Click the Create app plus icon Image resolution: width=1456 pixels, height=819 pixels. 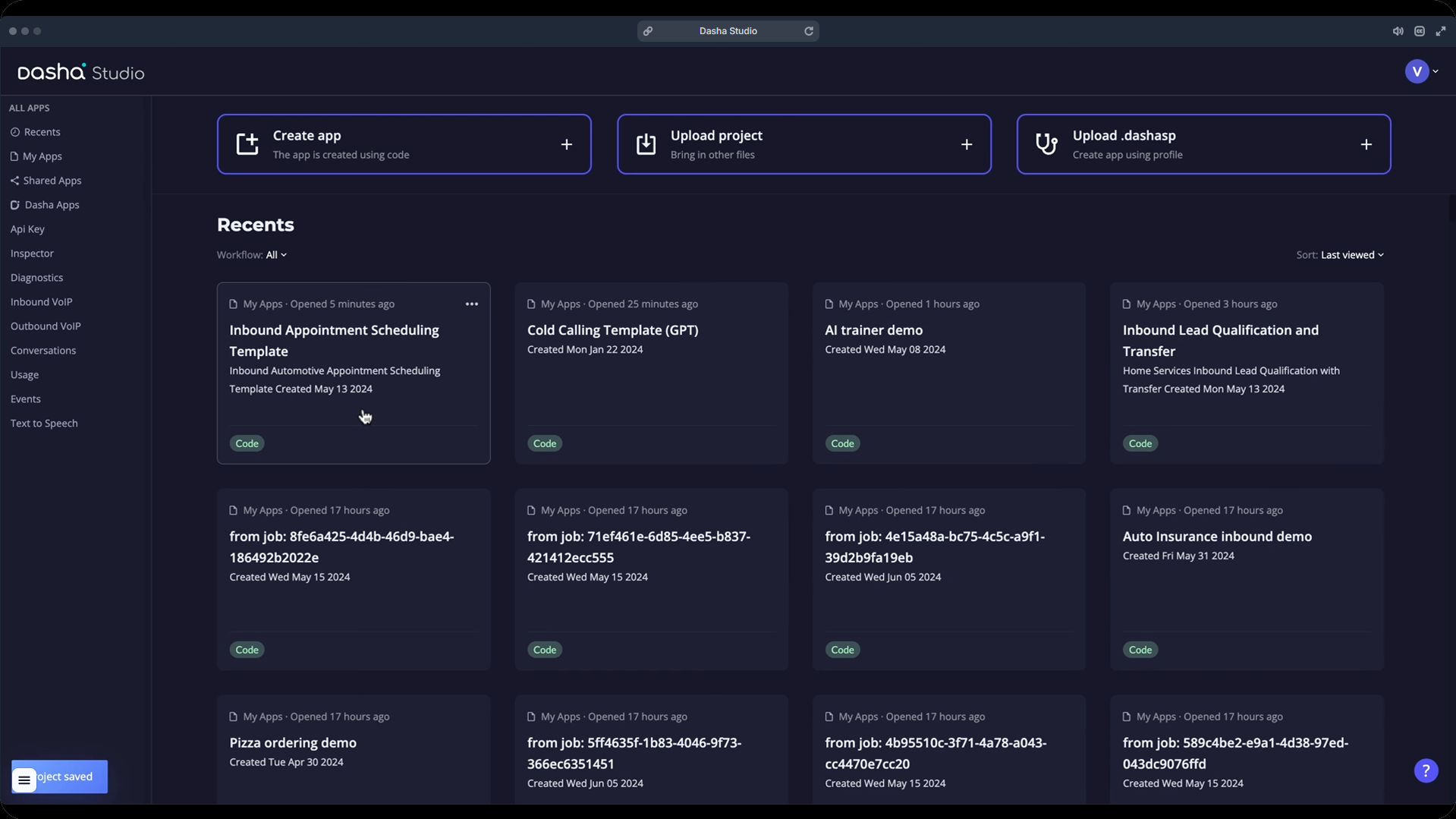coord(567,143)
